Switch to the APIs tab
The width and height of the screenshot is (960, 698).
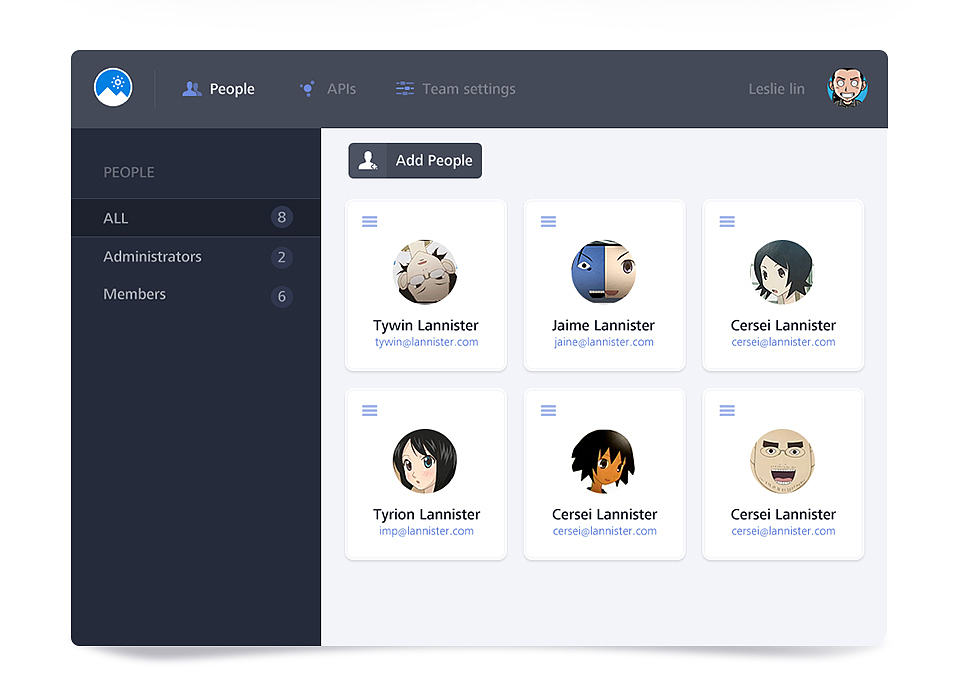(328, 89)
